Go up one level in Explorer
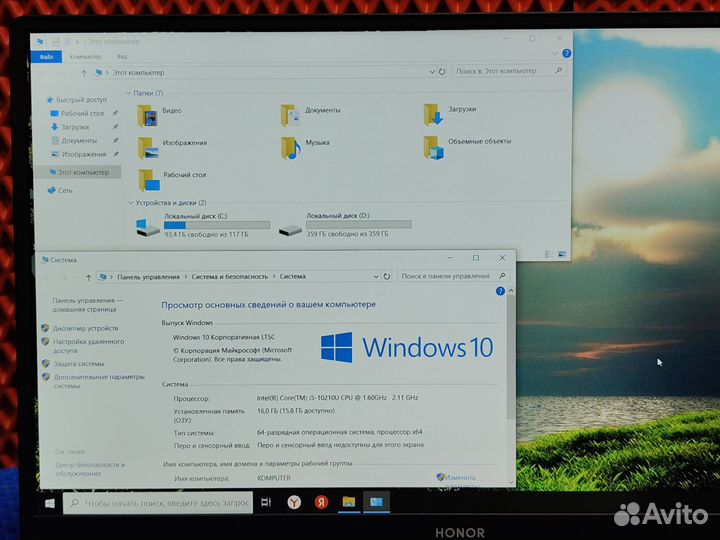 coord(84,73)
